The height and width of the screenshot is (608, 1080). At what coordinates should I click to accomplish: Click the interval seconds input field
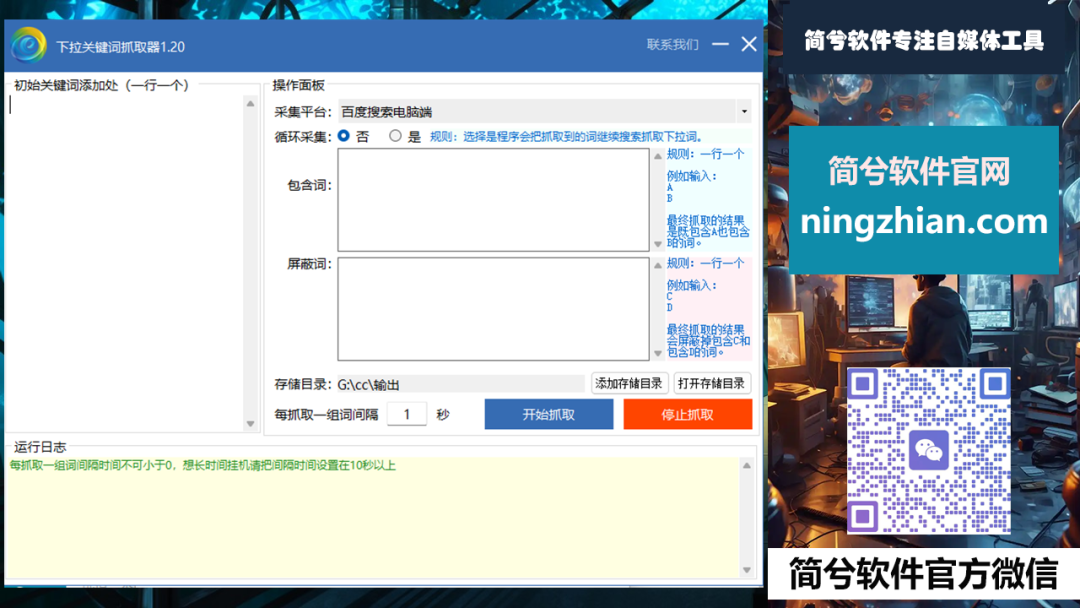pyautogui.click(x=407, y=414)
